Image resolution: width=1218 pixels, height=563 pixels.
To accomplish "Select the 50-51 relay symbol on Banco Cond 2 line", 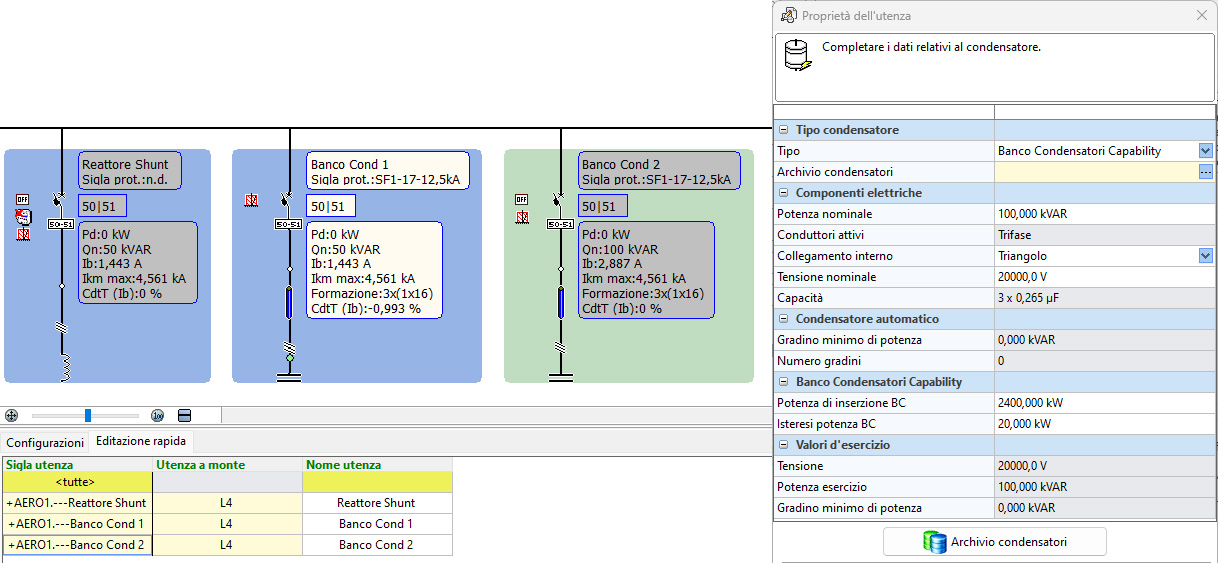I will point(559,224).
